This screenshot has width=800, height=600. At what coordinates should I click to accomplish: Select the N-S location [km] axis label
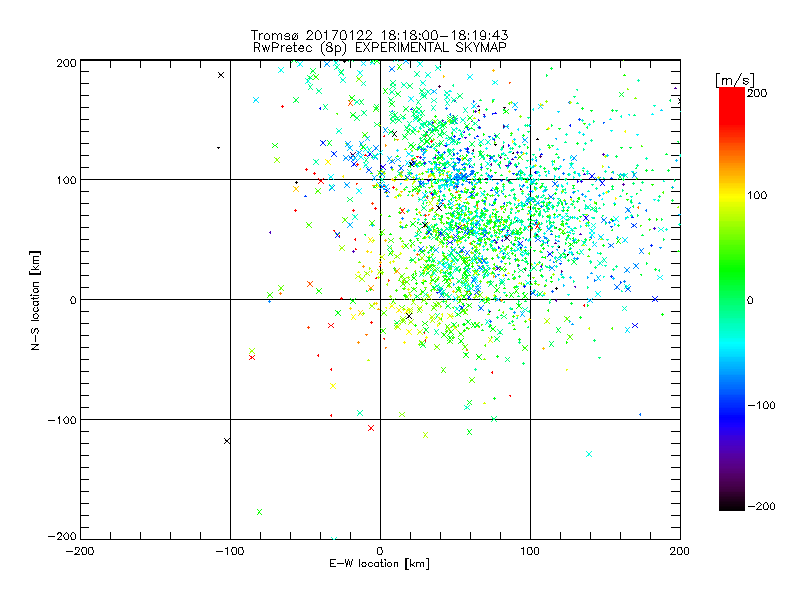[x=35, y=301]
